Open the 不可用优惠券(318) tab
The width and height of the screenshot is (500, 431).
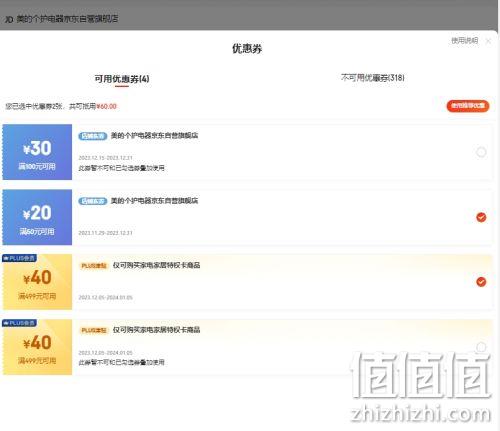(x=372, y=78)
